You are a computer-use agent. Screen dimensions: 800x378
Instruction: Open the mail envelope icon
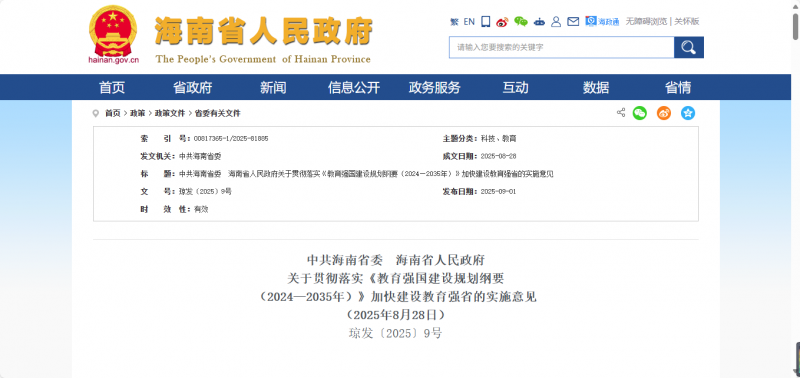coord(573,21)
